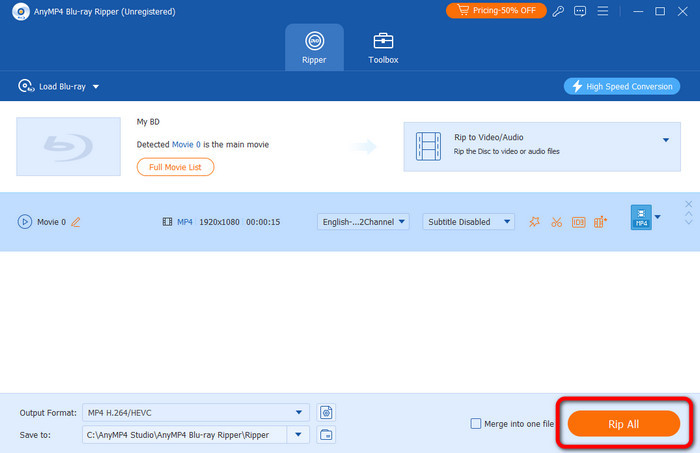Expand the English 2Channel audio dropdown
The height and width of the screenshot is (453, 700).
pyautogui.click(x=363, y=222)
